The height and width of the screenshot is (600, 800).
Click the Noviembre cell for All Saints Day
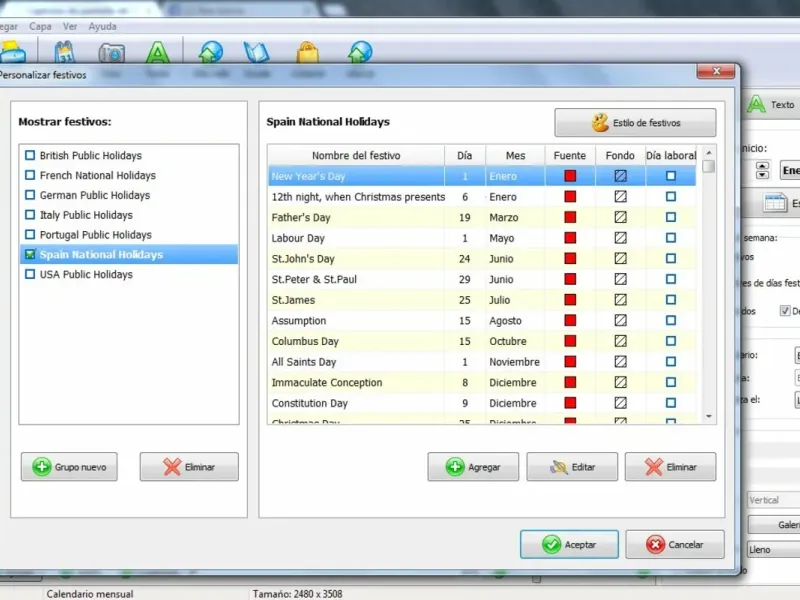tap(514, 362)
